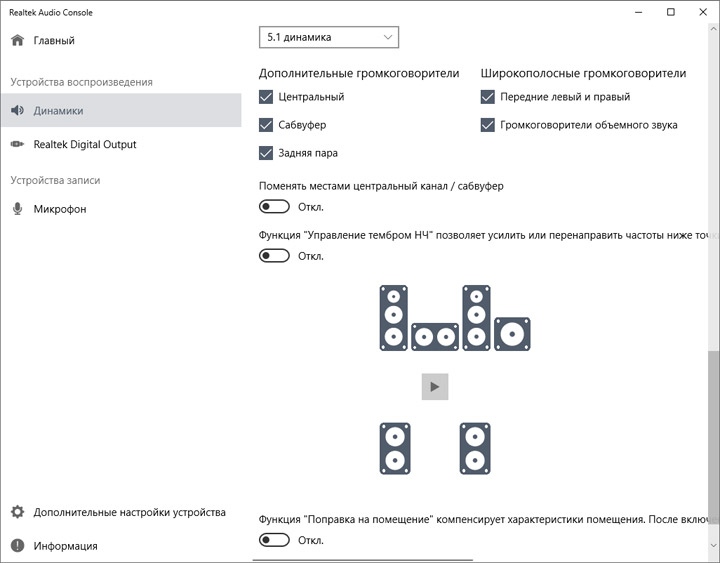The image size is (720, 563).
Task: Select Realtek Digital Output device
Action: tap(84, 144)
